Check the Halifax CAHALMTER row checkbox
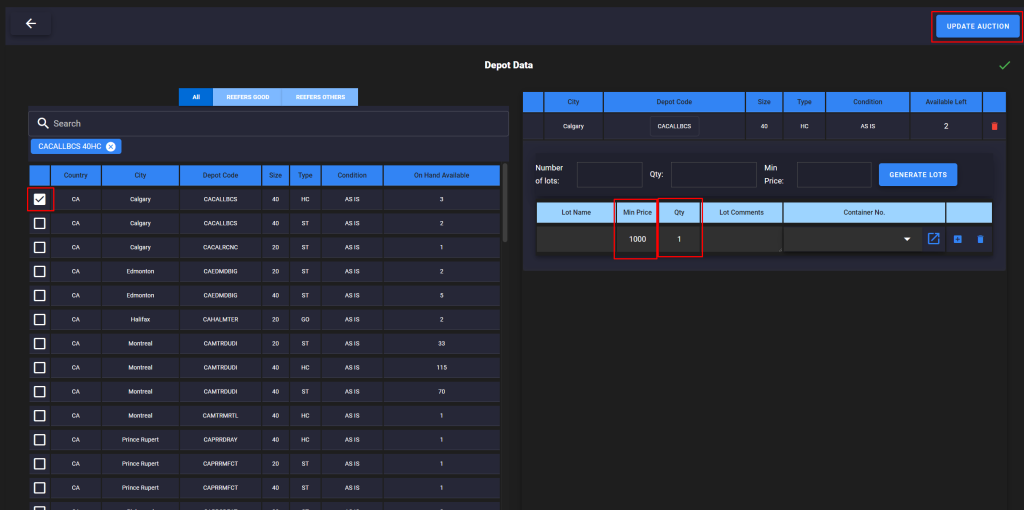 40,319
